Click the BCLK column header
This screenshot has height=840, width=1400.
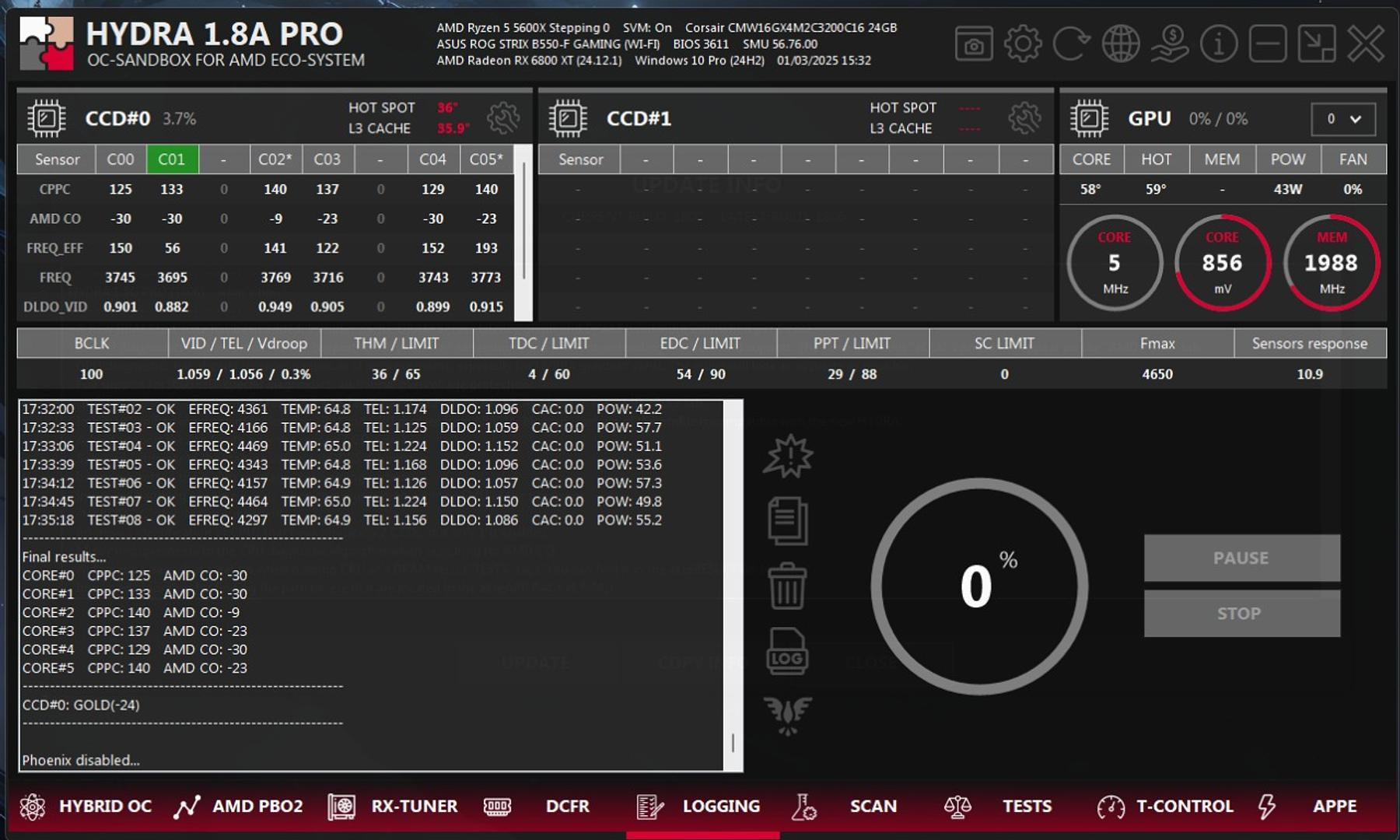click(93, 343)
